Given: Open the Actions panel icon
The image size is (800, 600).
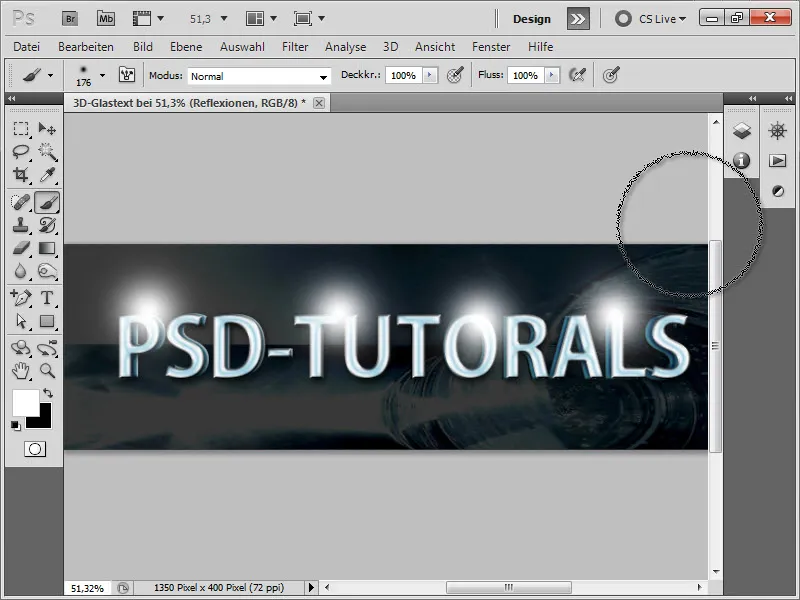Looking at the screenshot, I should [x=778, y=161].
